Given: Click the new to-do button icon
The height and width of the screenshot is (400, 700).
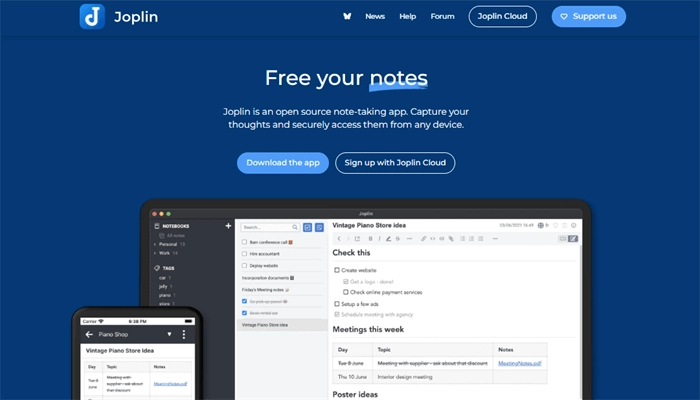Looking at the screenshot, I should 308,227.
